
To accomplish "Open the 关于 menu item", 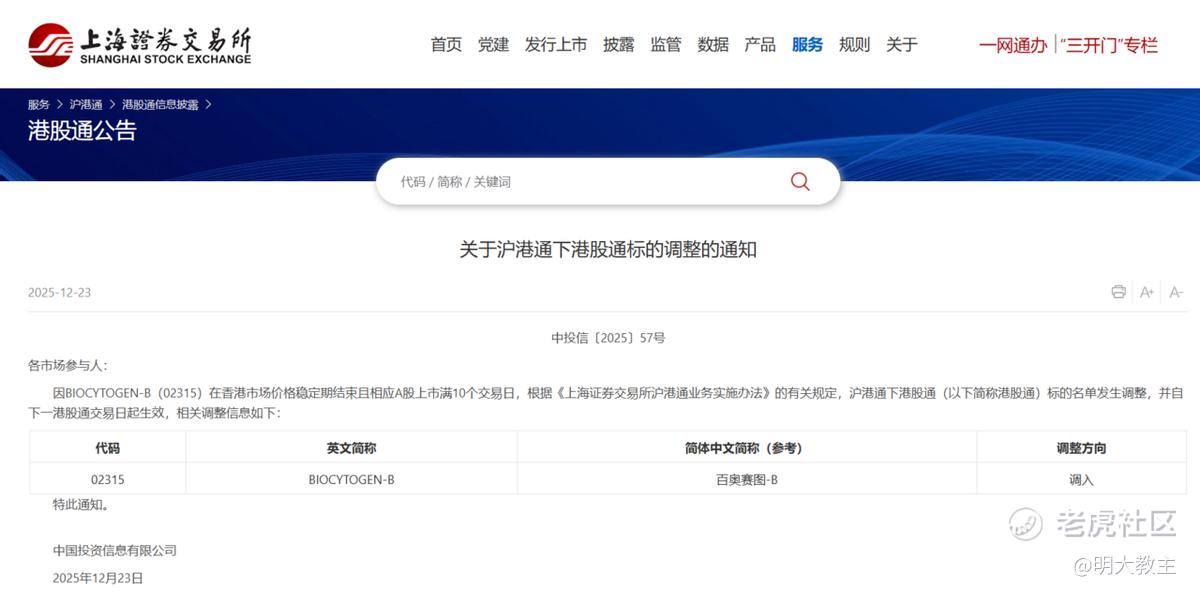I will click(901, 45).
